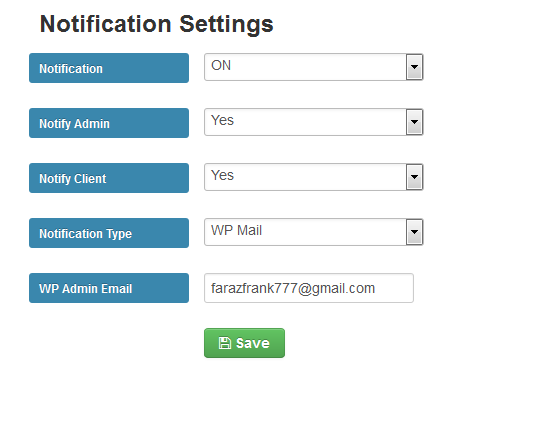Click the ON text in Notification dropdown
Image resolution: width=548 pixels, height=441 pixels.
221,65
